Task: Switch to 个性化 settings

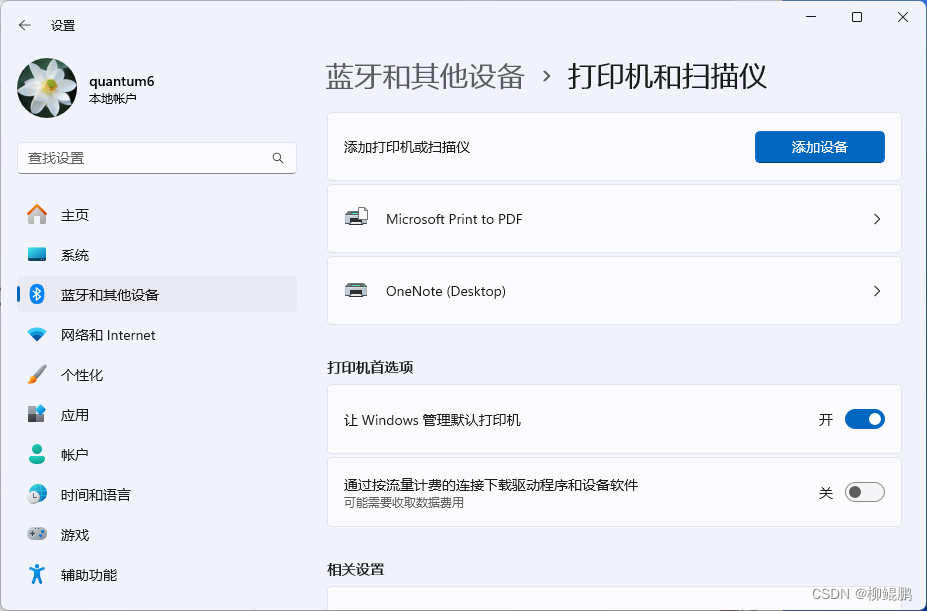Action: [157, 375]
